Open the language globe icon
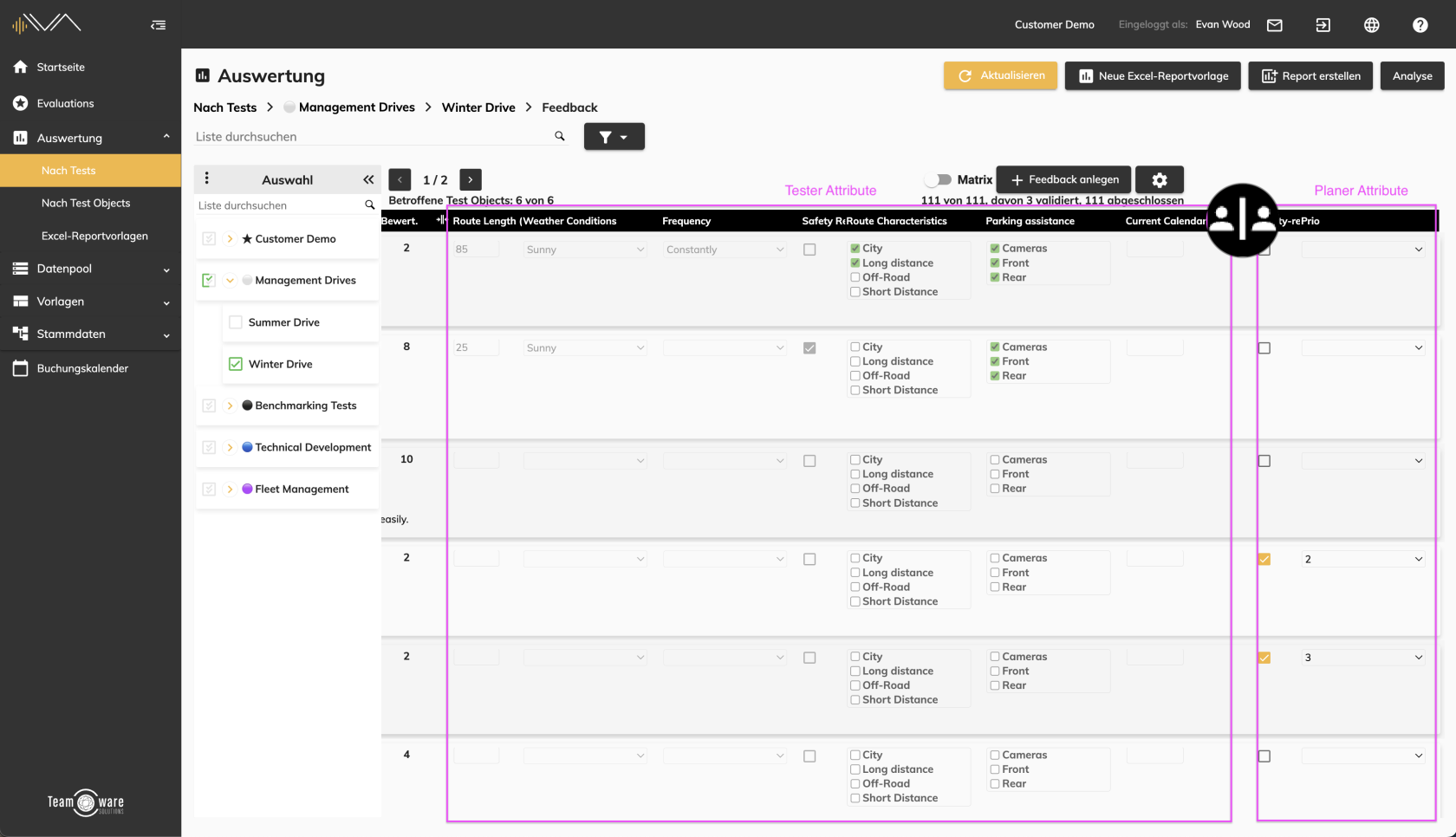Viewport: 1456px width, 837px height. coord(1371,25)
